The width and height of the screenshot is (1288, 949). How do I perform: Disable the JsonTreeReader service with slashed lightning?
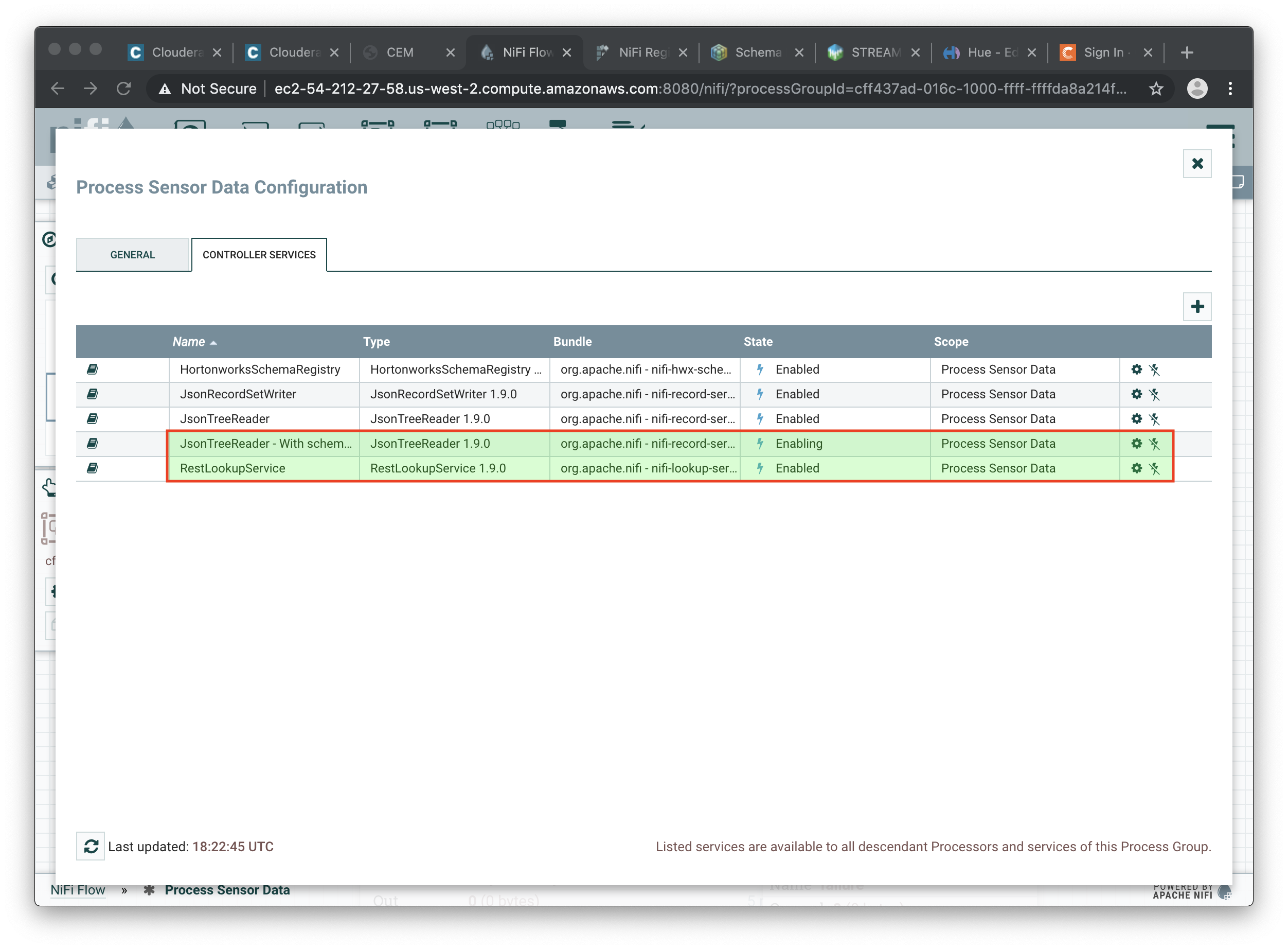[x=1154, y=419]
